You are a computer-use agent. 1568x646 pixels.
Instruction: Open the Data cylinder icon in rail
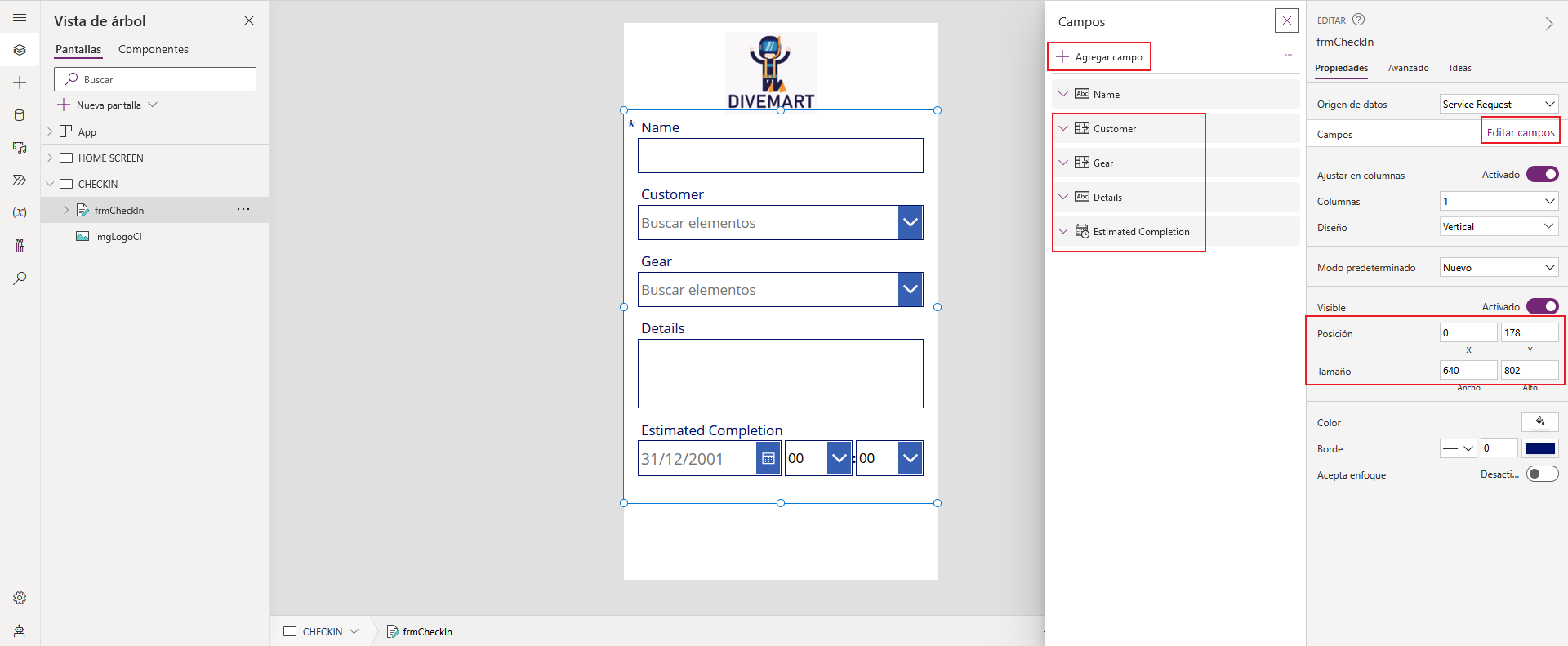[x=20, y=115]
